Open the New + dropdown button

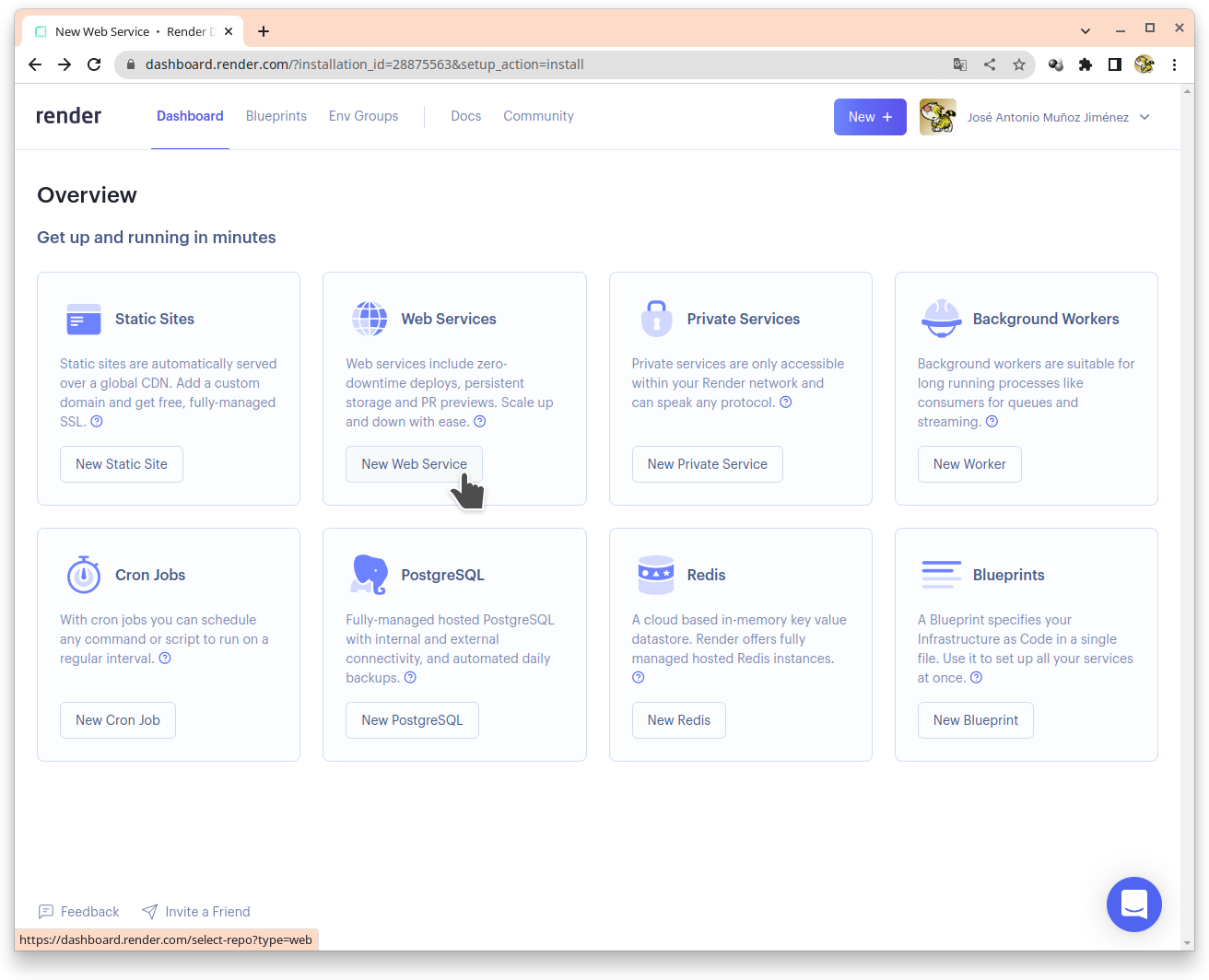pyautogui.click(x=870, y=117)
